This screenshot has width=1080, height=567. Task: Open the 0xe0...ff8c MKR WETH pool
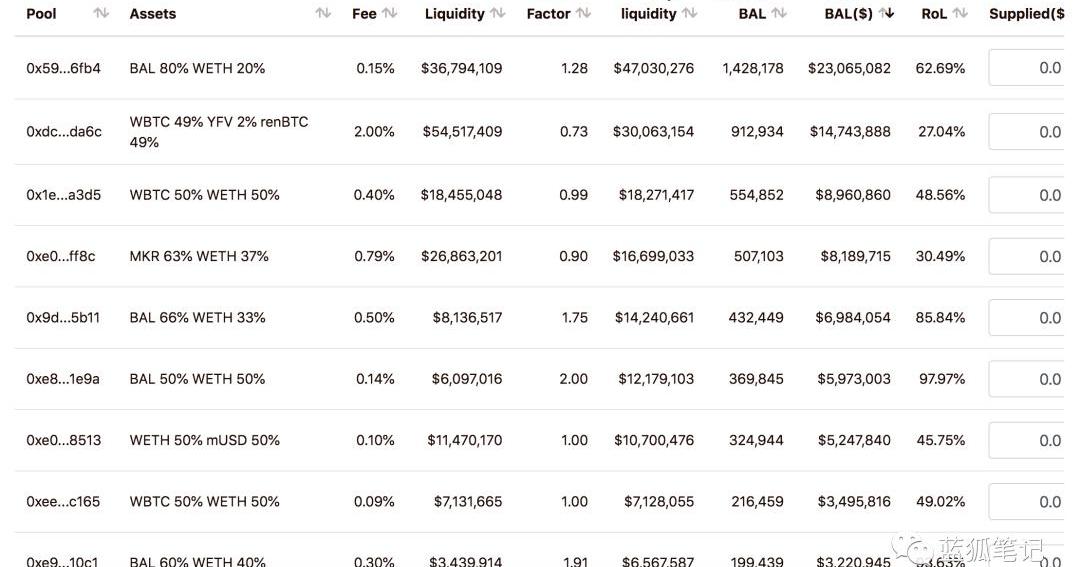point(60,257)
